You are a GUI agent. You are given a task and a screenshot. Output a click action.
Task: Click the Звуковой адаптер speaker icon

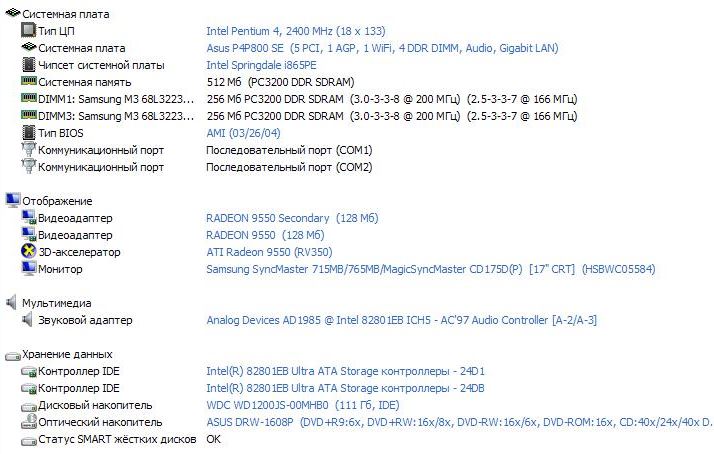[28, 320]
